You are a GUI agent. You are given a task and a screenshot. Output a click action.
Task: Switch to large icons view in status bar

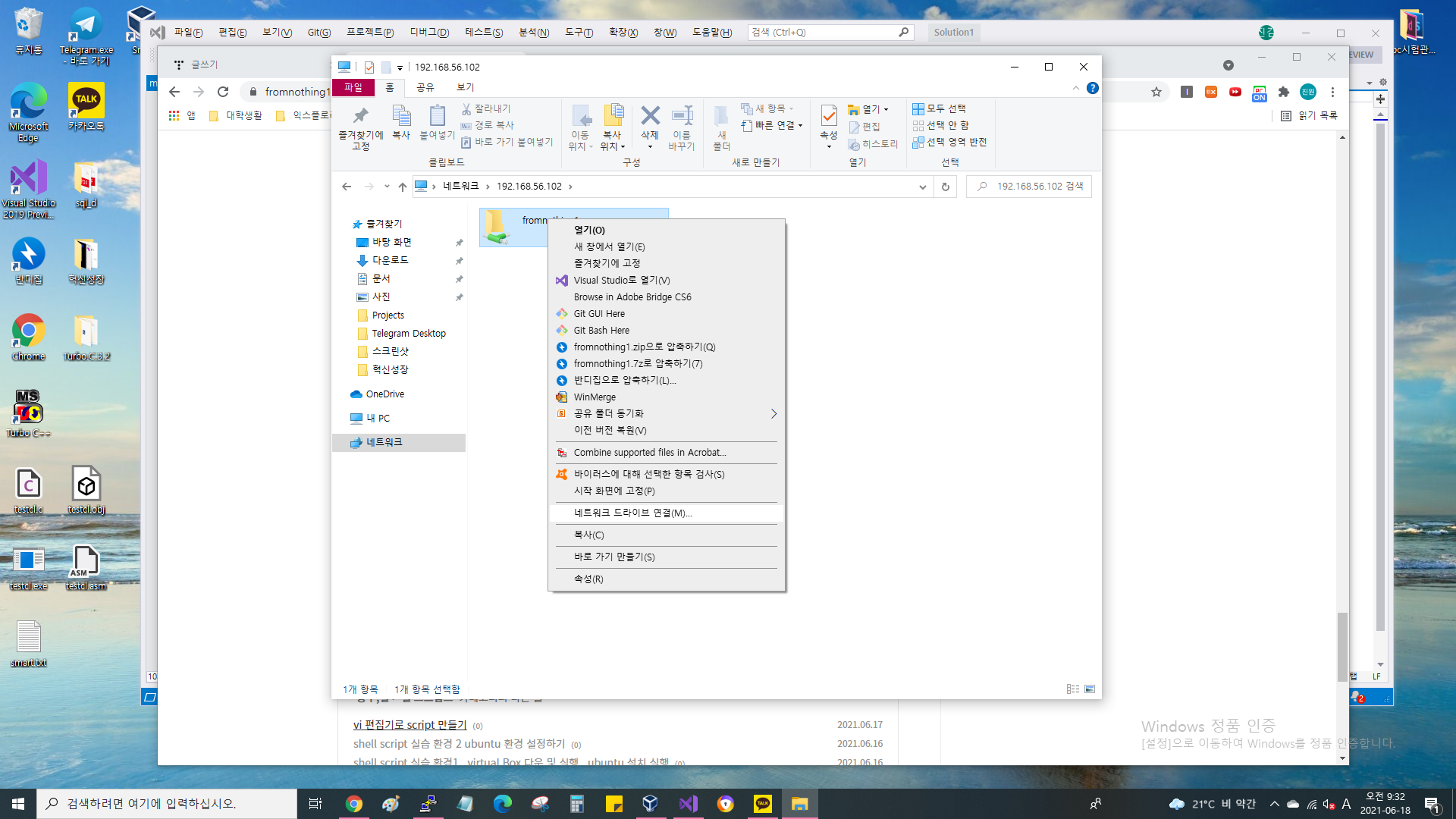(1090, 689)
